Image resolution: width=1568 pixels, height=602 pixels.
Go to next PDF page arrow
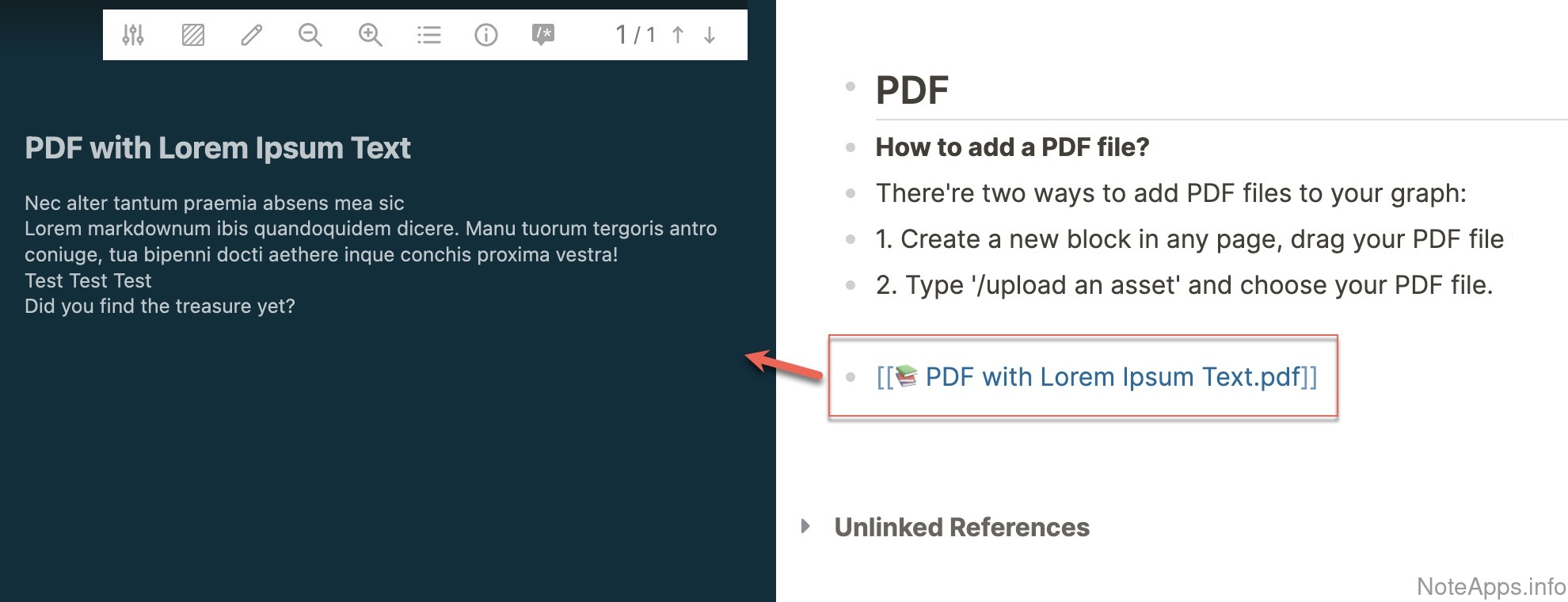(x=710, y=35)
